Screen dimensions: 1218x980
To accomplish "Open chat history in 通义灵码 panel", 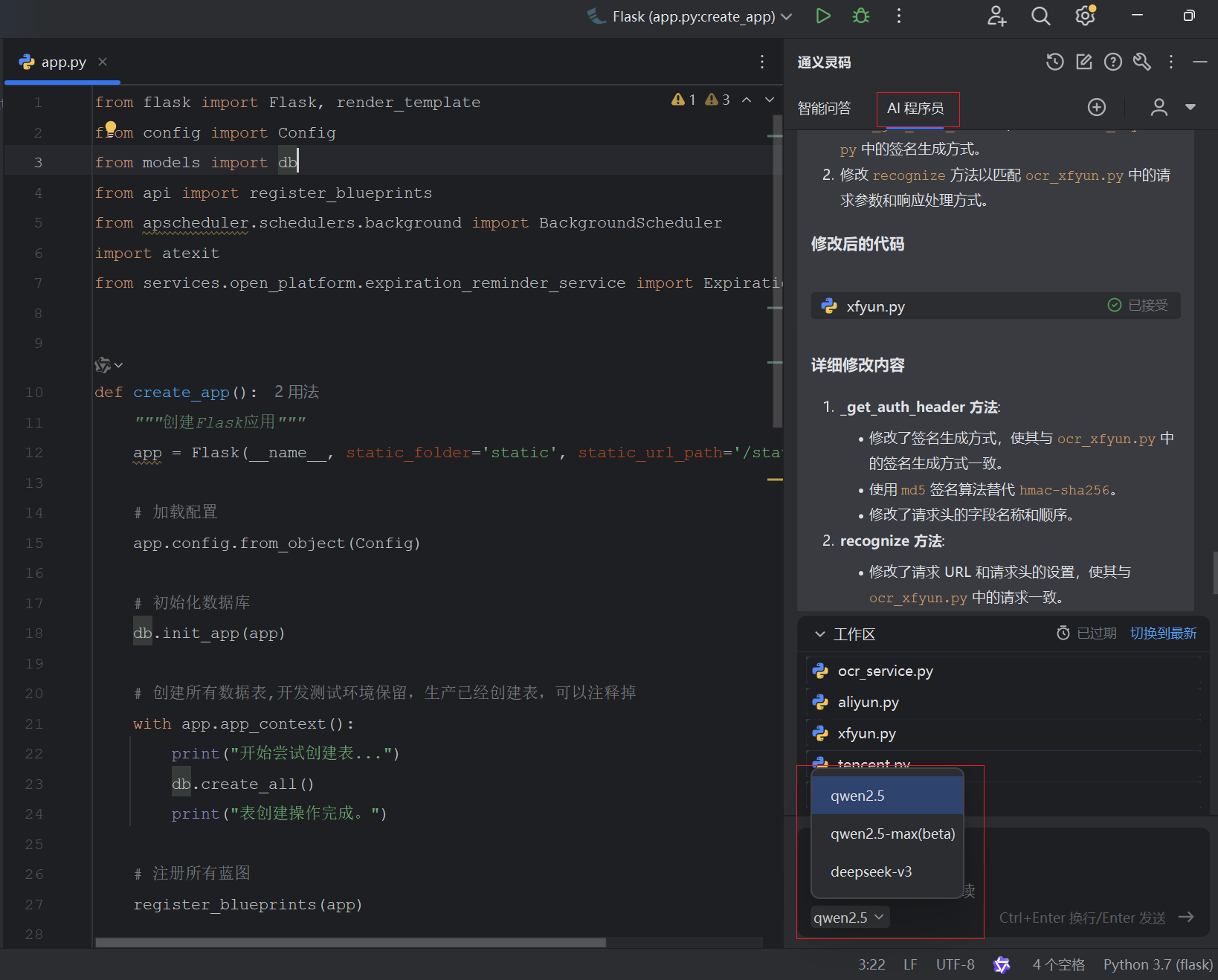I will [x=1054, y=62].
